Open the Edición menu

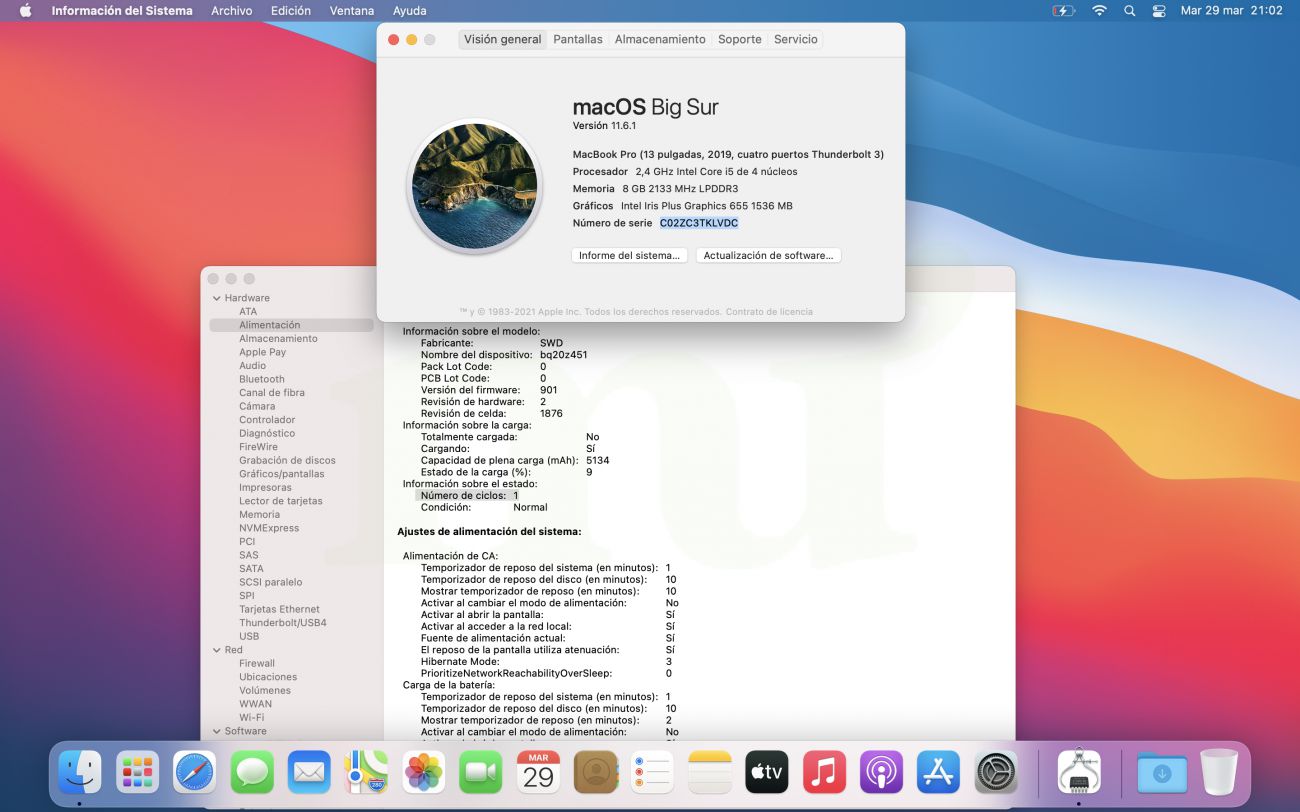[290, 11]
